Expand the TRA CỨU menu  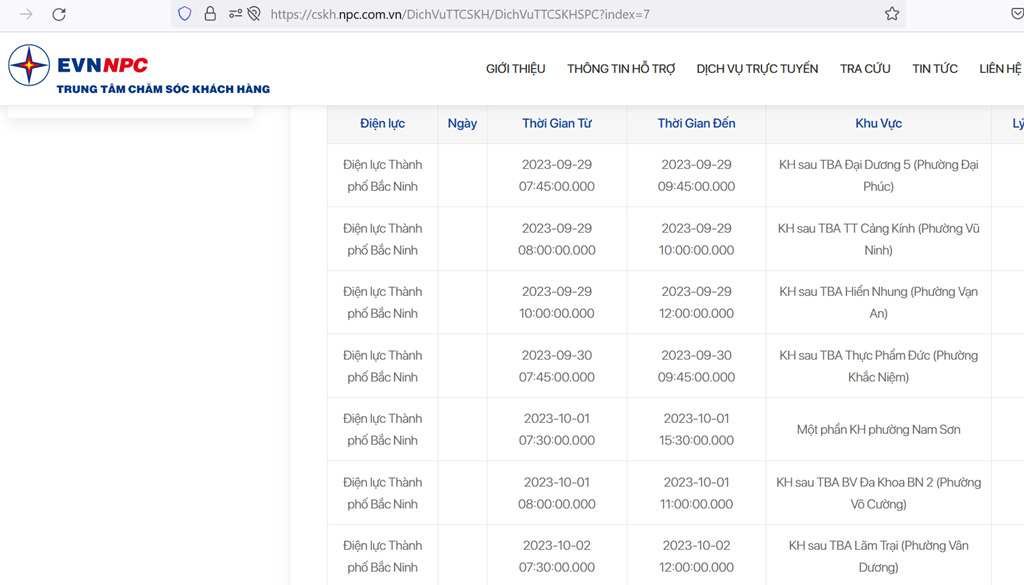point(865,69)
